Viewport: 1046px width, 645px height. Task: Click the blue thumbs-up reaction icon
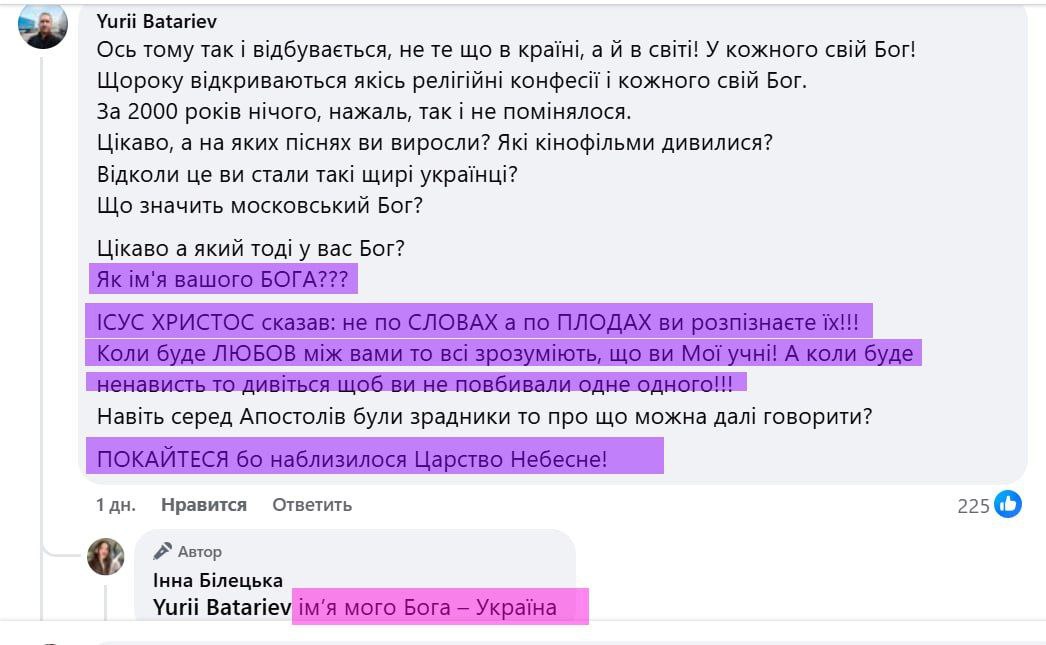tap(1008, 504)
